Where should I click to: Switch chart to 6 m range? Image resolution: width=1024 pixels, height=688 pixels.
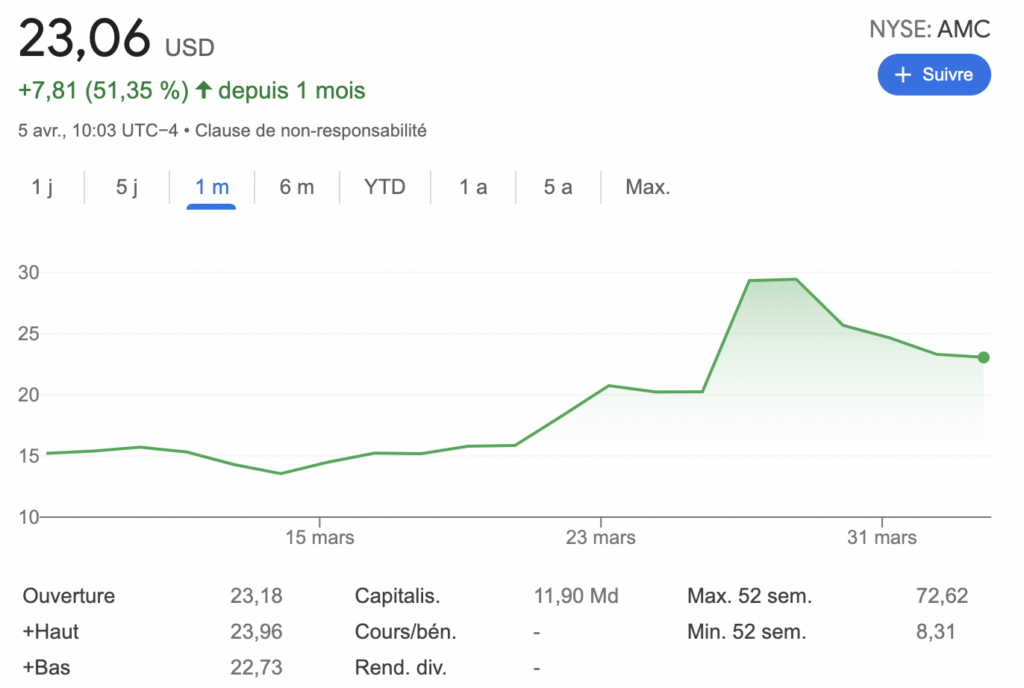pos(297,187)
